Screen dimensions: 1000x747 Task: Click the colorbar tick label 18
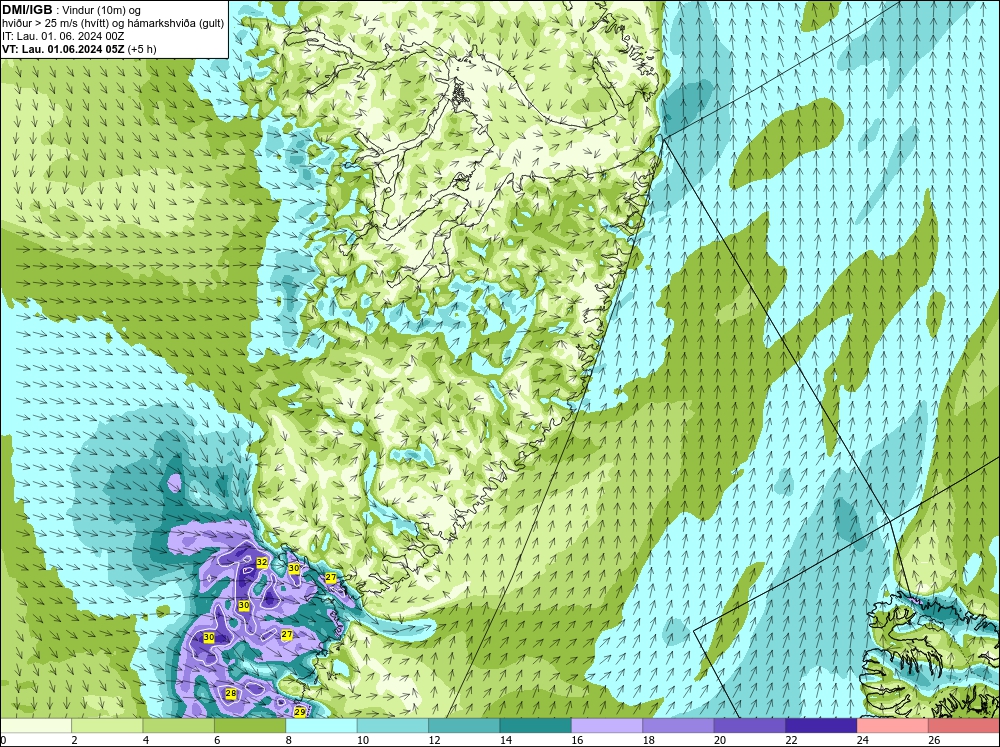(648, 740)
